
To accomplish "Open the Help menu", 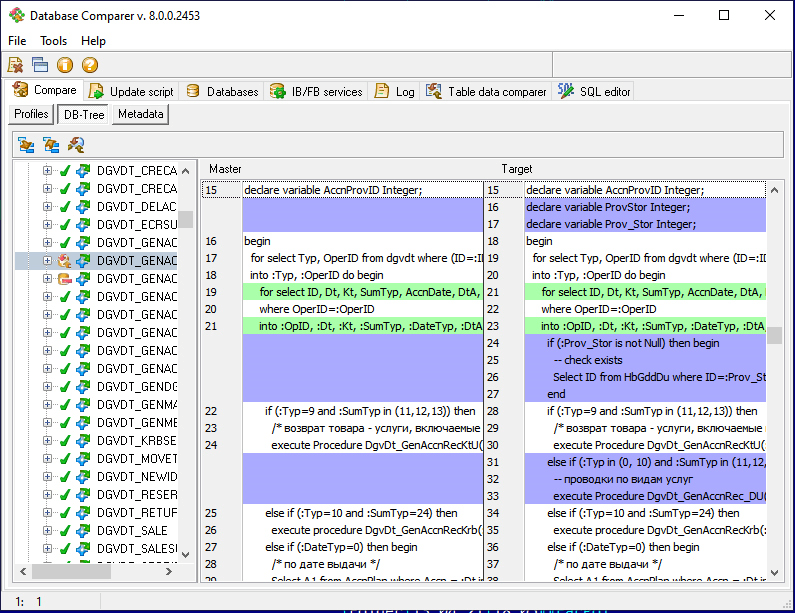I will coord(93,41).
